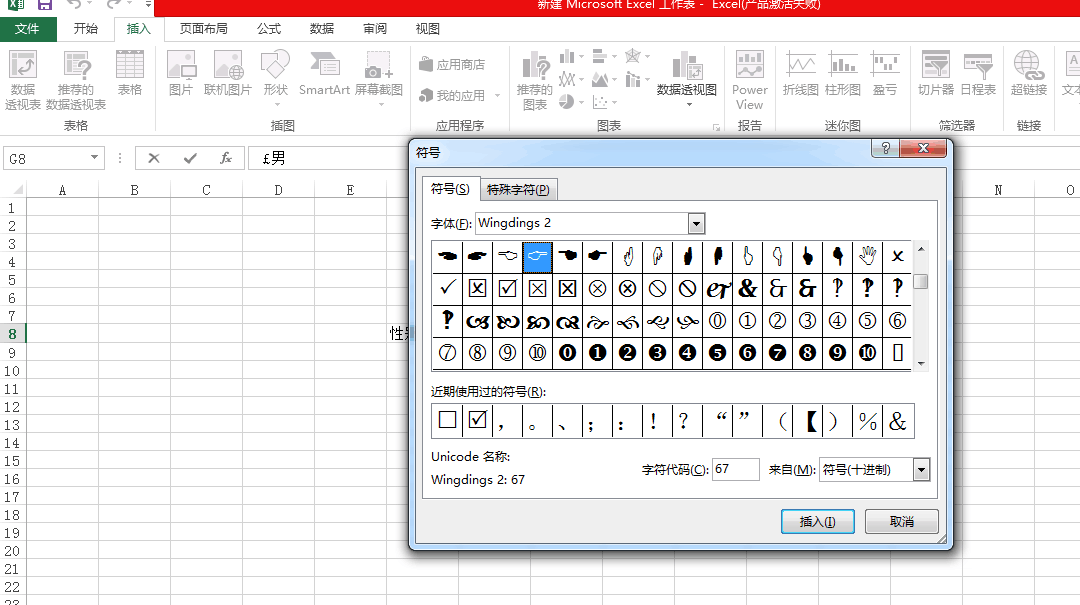Select the checkmark symbol in the symbol grid

coord(447,288)
